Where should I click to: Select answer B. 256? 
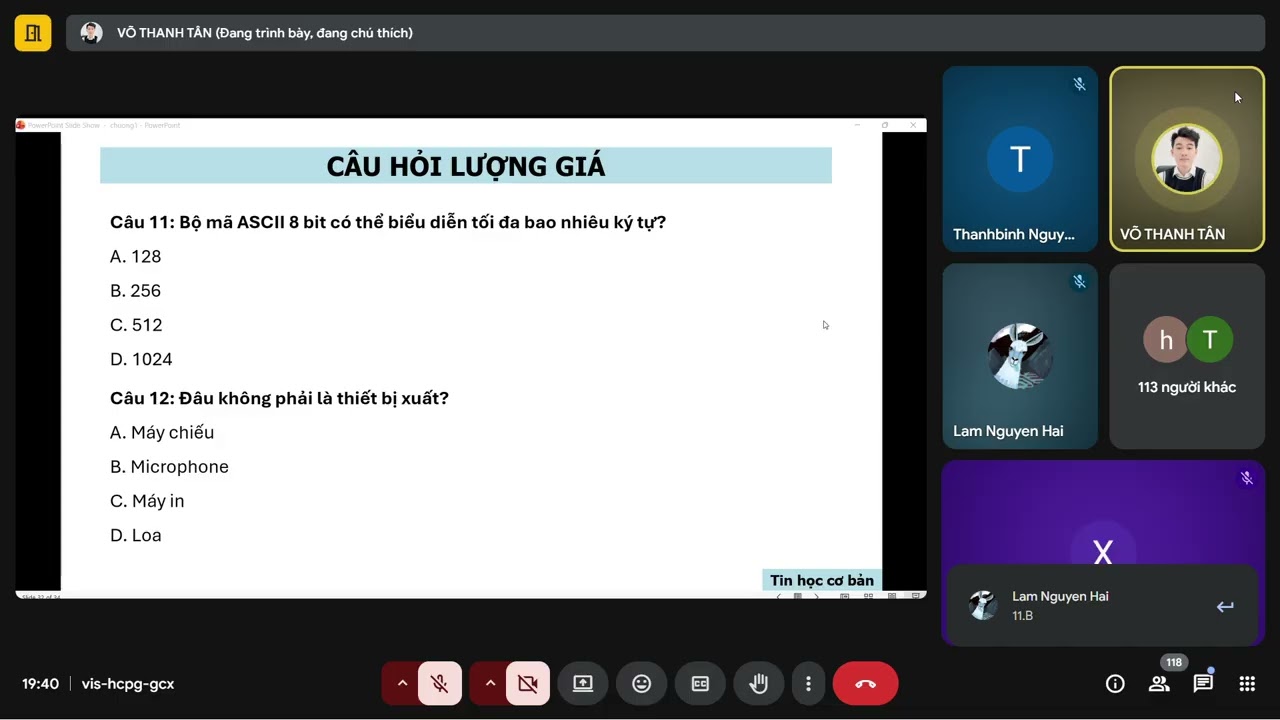(x=135, y=291)
